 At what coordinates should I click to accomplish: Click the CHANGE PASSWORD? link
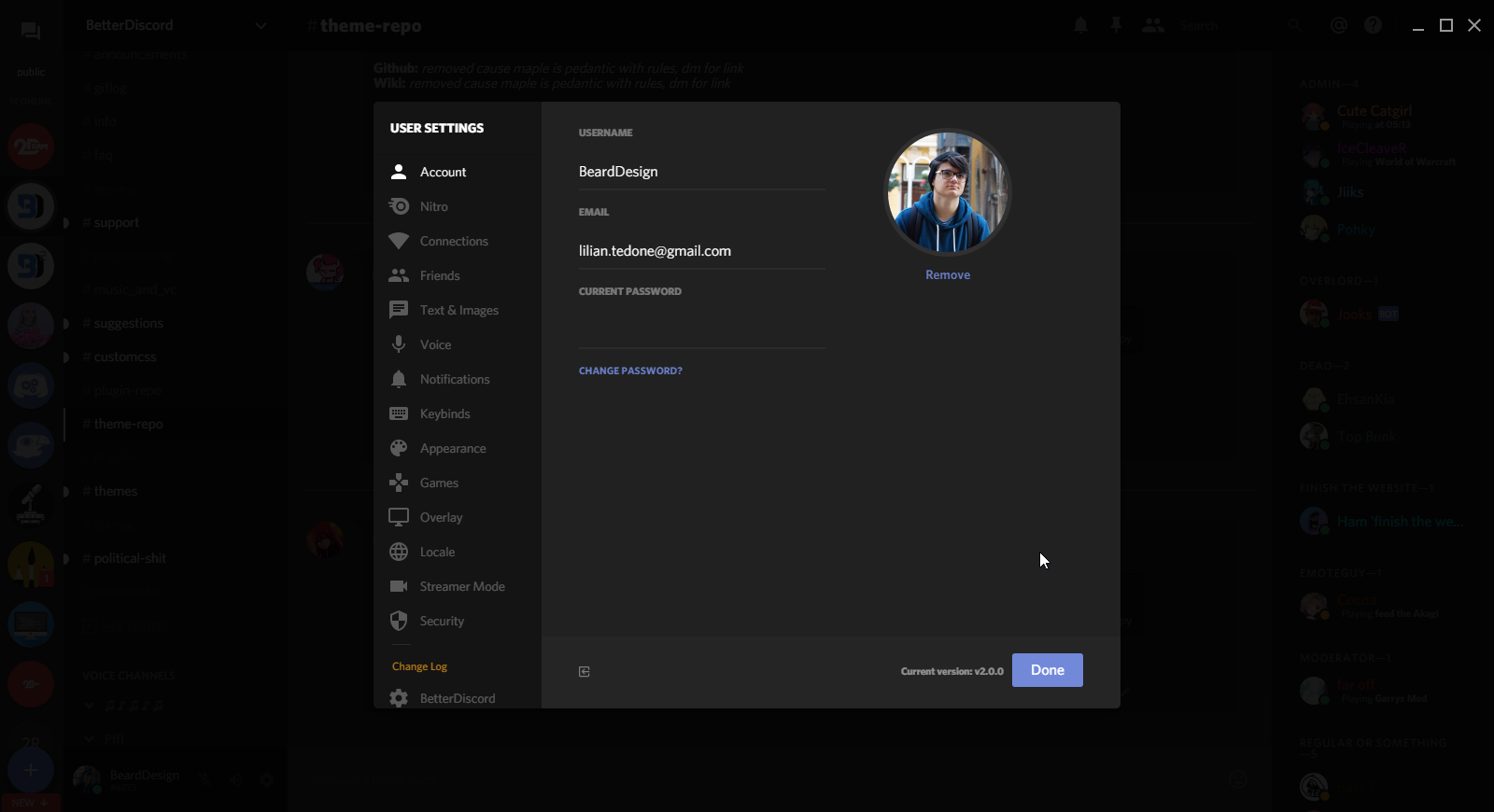[630, 371]
